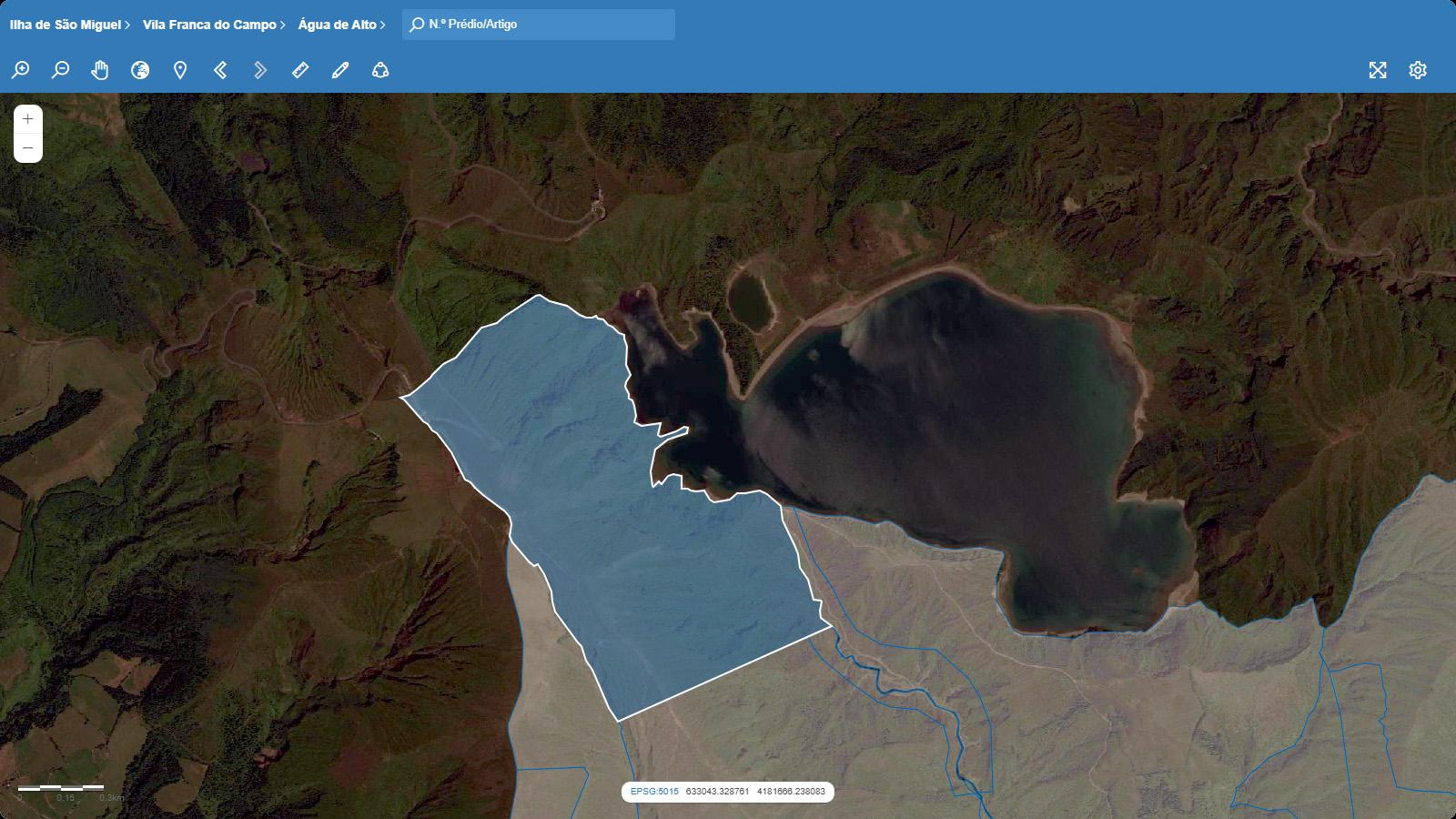Select the zoom-out magnifier tool
The width and height of the screenshot is (1456, 819).
[x=60, y=70]
